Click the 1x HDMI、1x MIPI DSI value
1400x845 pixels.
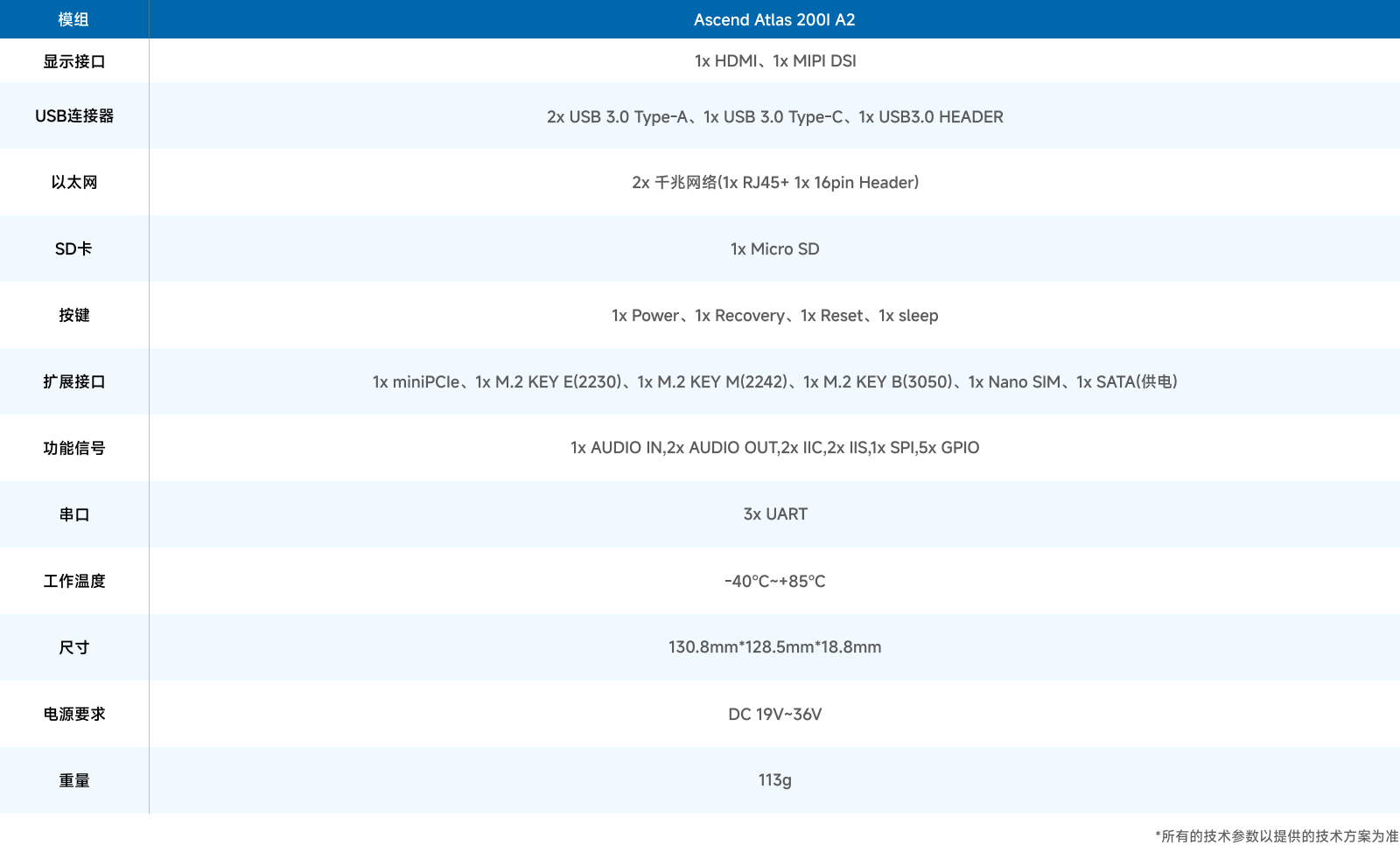774,61
